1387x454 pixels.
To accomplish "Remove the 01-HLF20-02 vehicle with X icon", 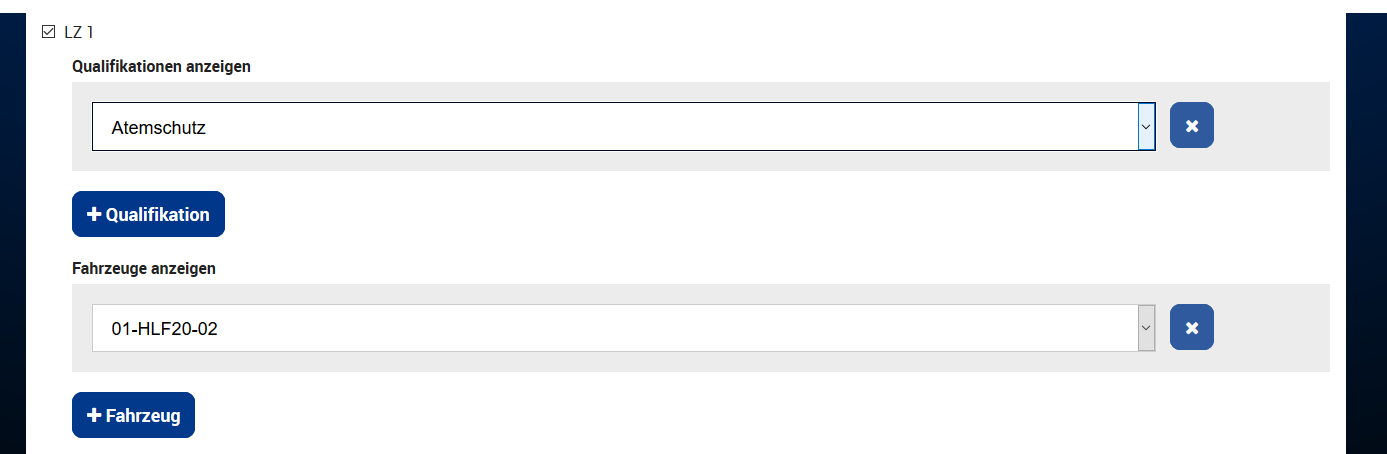I will pyautogui.click(x=1191, y=327).
